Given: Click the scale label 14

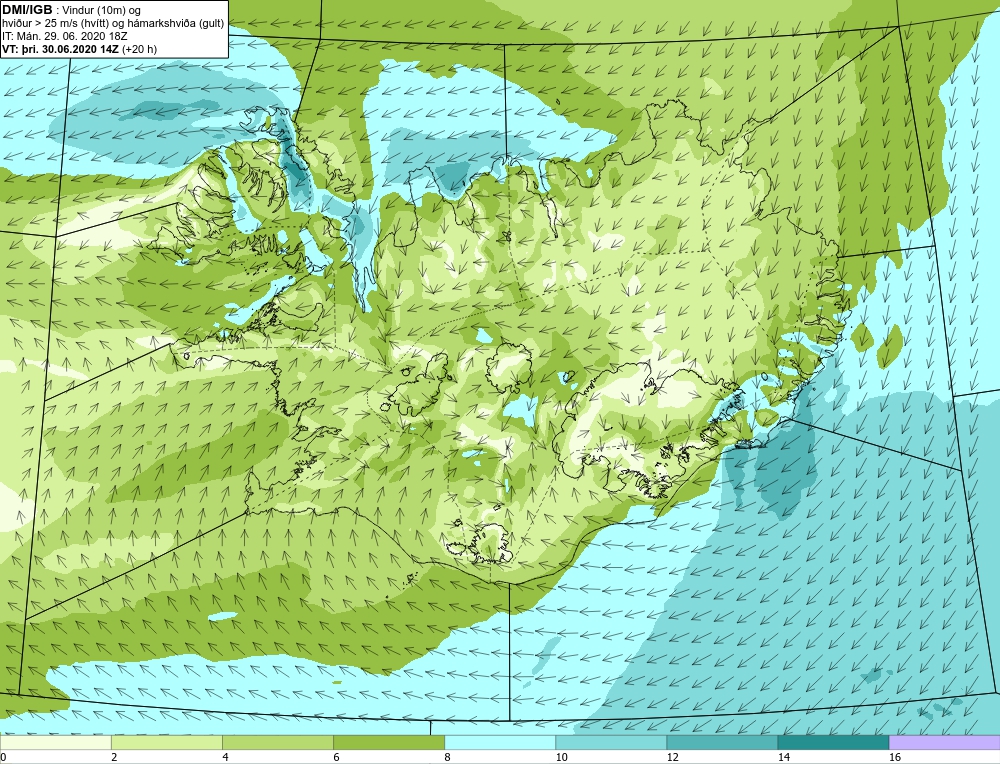Looking at the screenshot, I should point(784,757).
